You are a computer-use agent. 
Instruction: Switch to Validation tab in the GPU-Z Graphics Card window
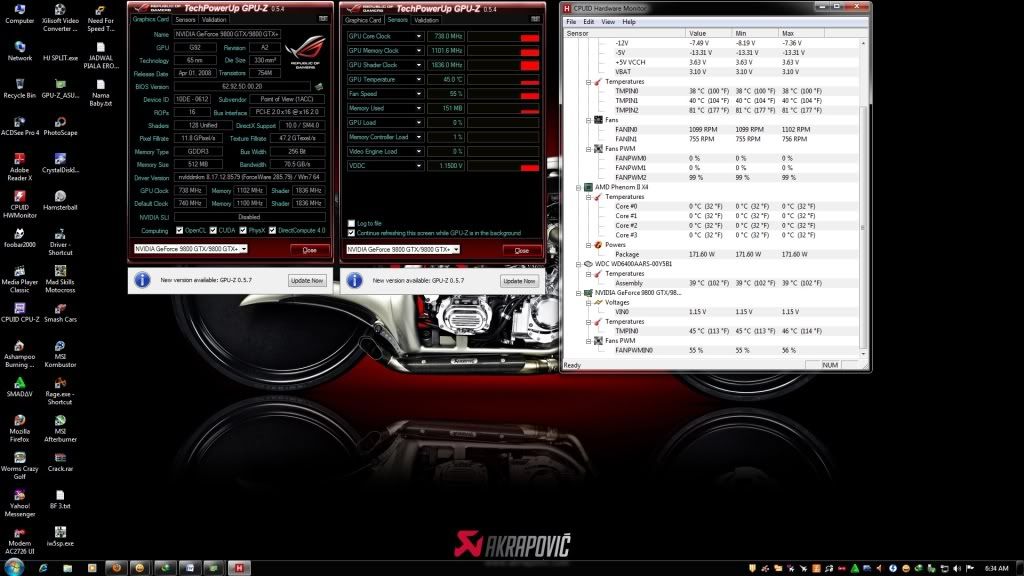pos(215,20)
